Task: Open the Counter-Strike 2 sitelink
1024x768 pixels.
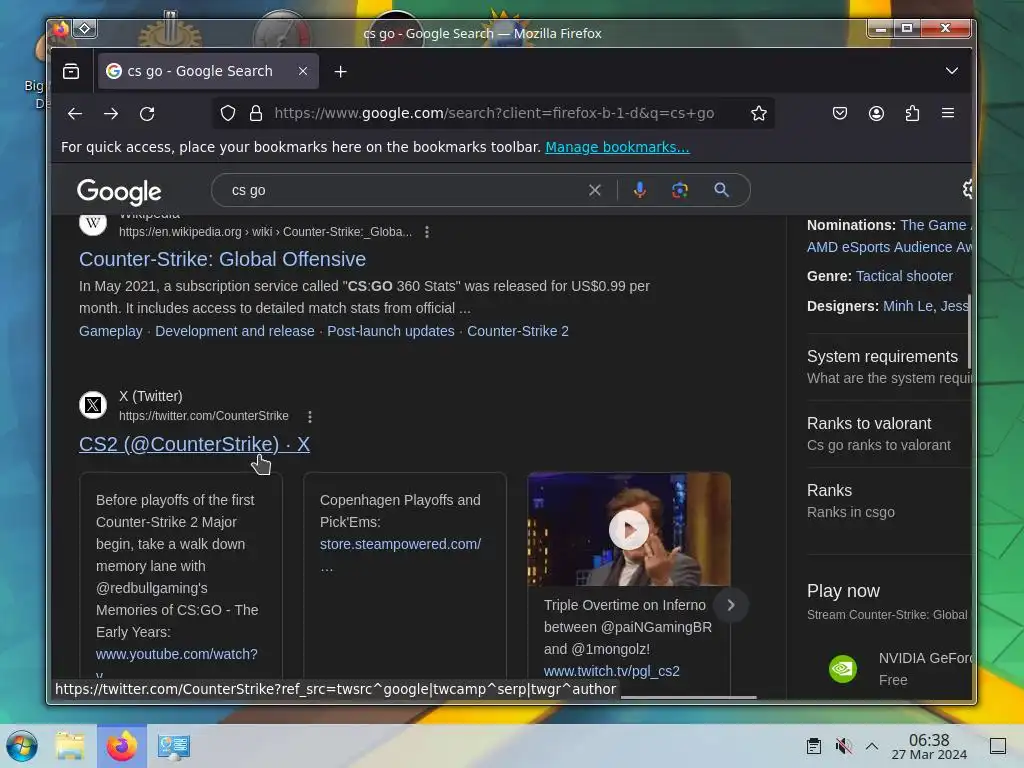Action: point(517,331)
